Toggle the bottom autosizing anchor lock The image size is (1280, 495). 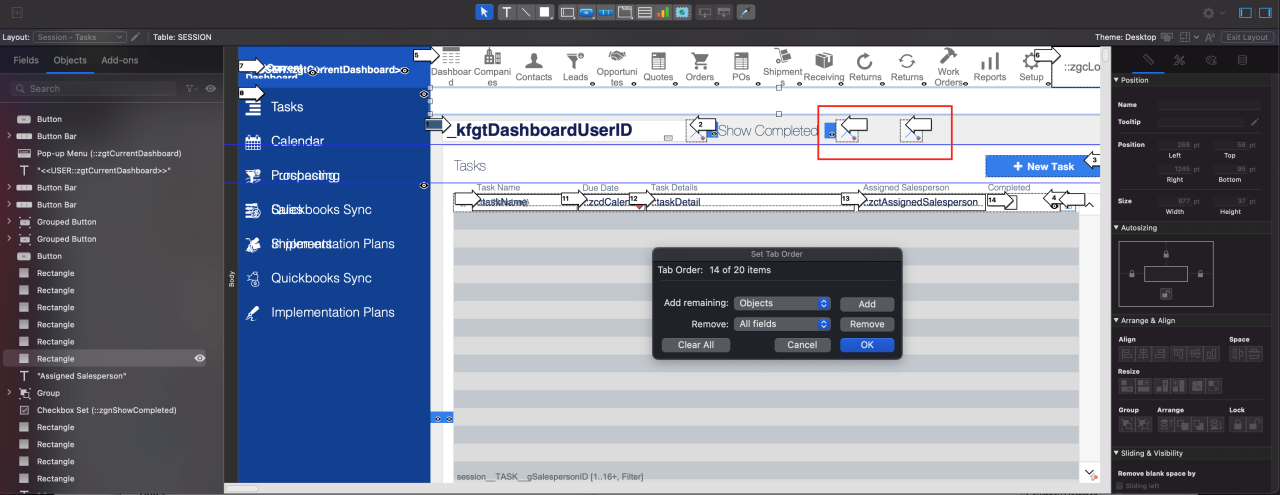1166,294
